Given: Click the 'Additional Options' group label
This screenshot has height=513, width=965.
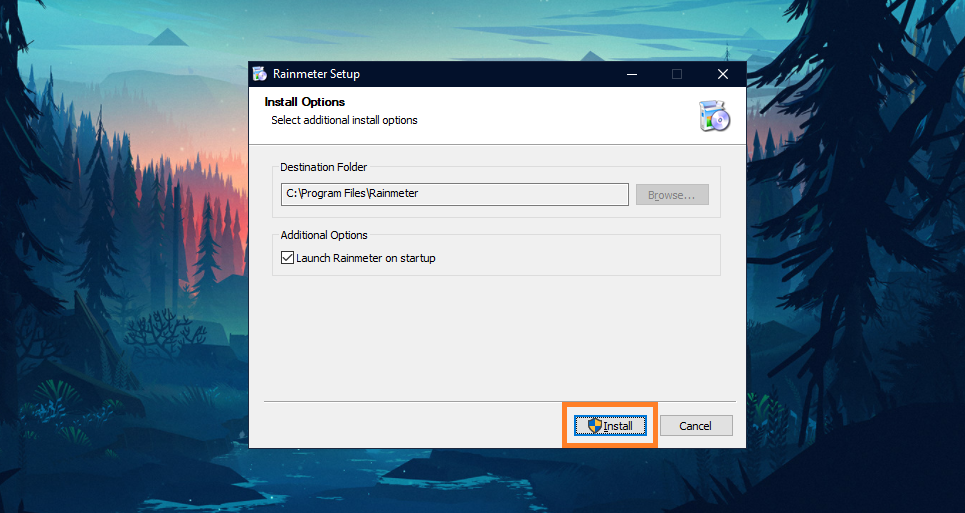Looking at the screenshot, I should click(x=324, y=235).
